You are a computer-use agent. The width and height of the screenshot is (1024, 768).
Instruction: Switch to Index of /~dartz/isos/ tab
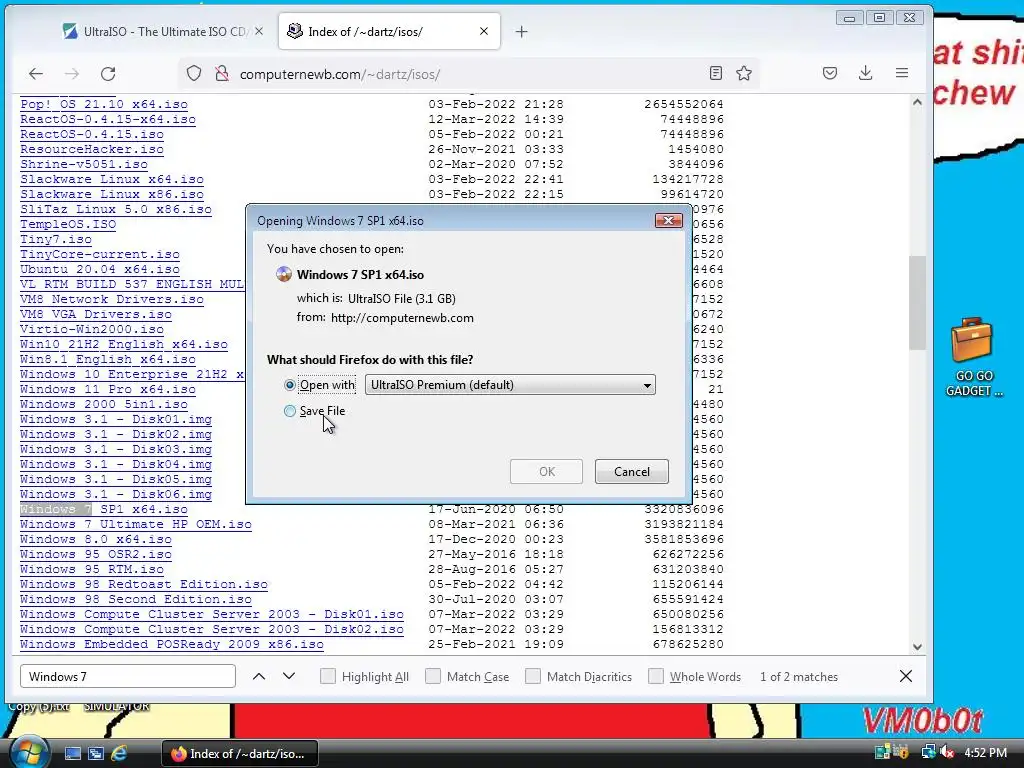pyautogui.click(x=389, y=31)
